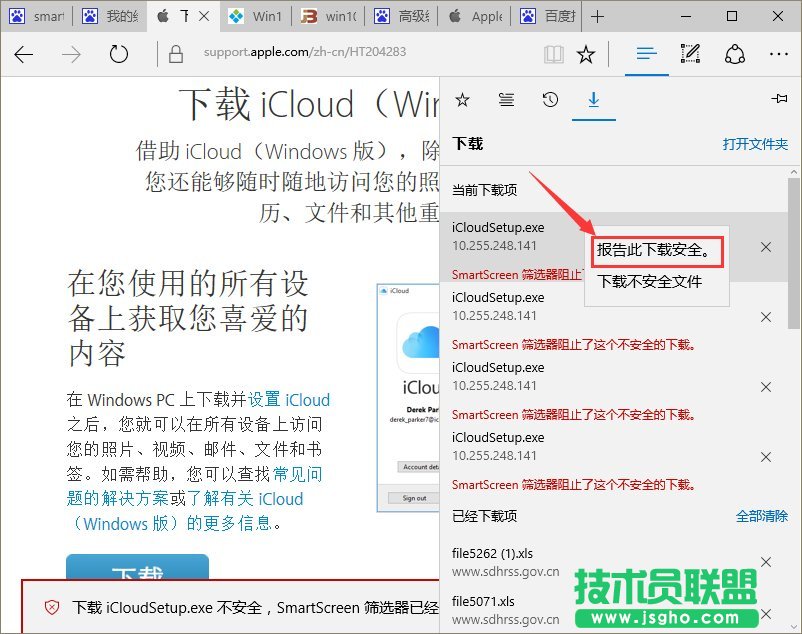802x634 pixels.
Task: Click the address bar URL field
Action: click(x=305, y=52)
